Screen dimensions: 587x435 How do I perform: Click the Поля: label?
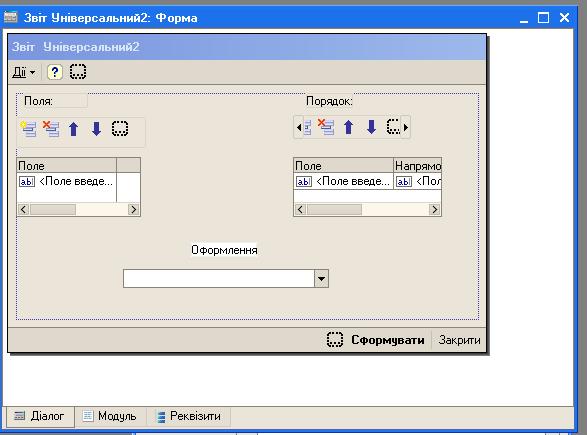(x=38, y=101)
